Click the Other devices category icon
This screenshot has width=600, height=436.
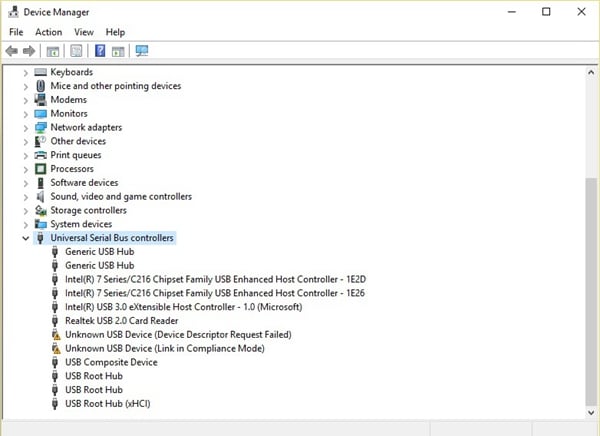(41, 141)
